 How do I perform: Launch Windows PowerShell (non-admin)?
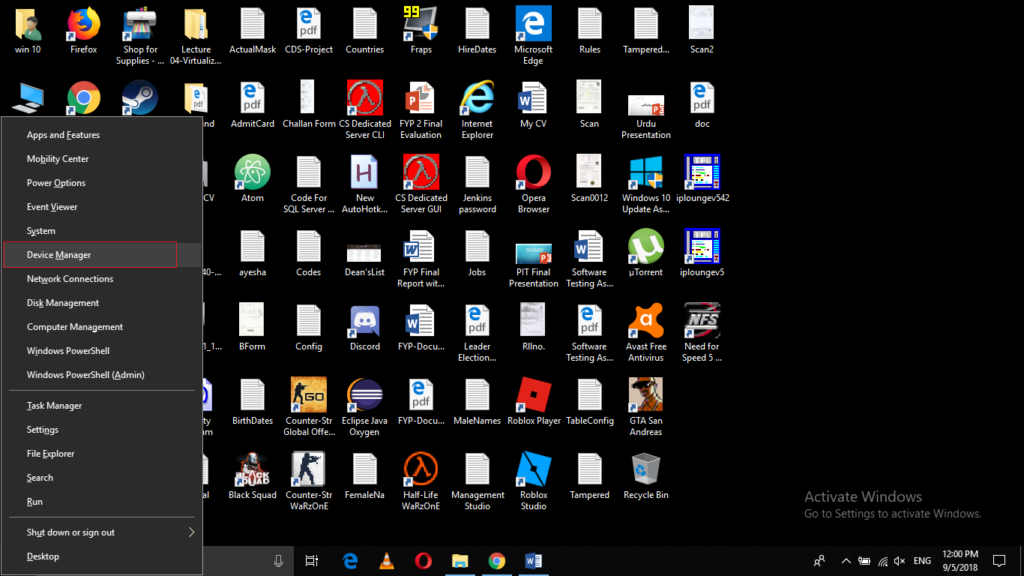(102, 351)
